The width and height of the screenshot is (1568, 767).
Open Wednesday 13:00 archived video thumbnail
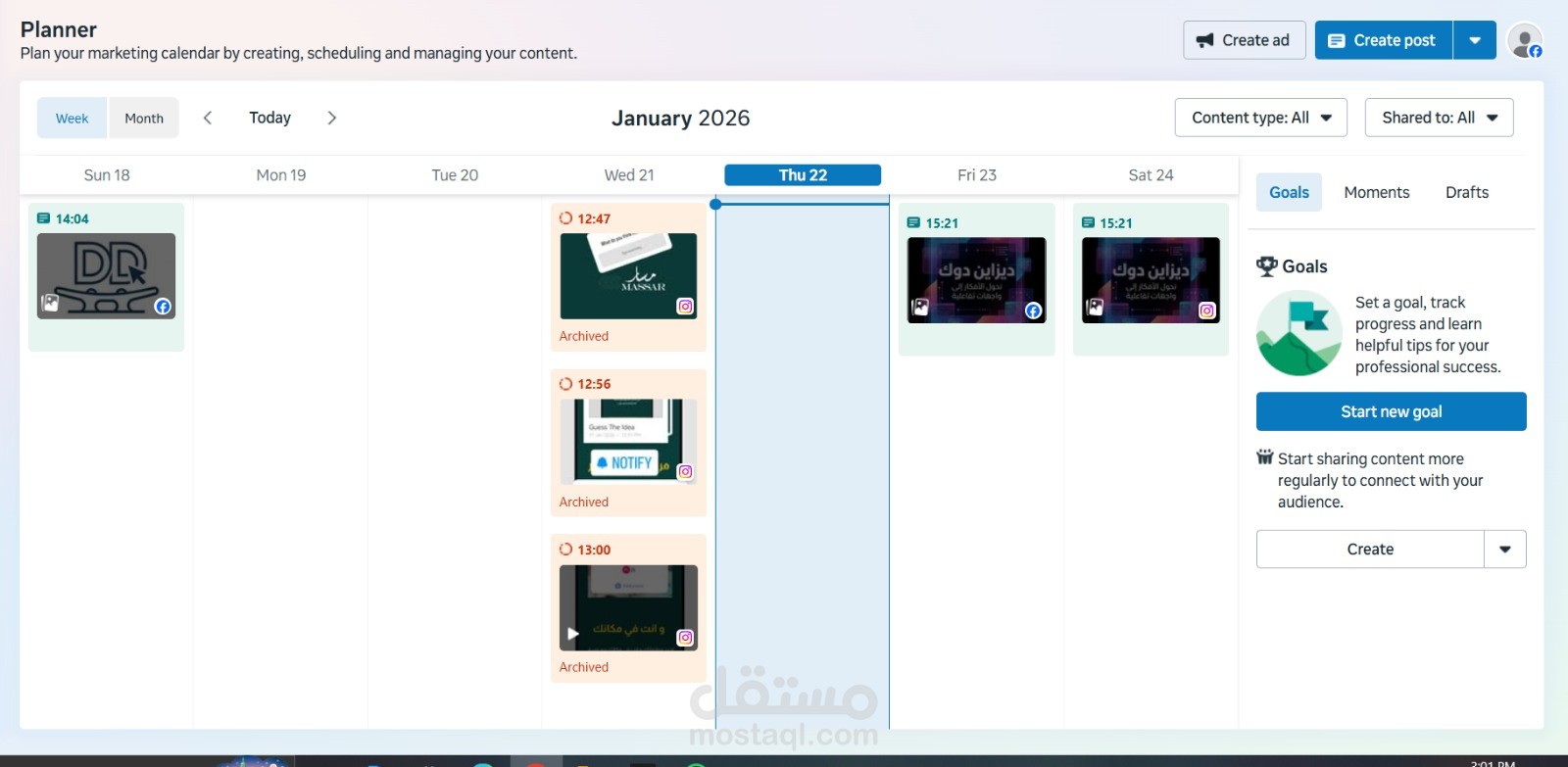pos(628,607)
